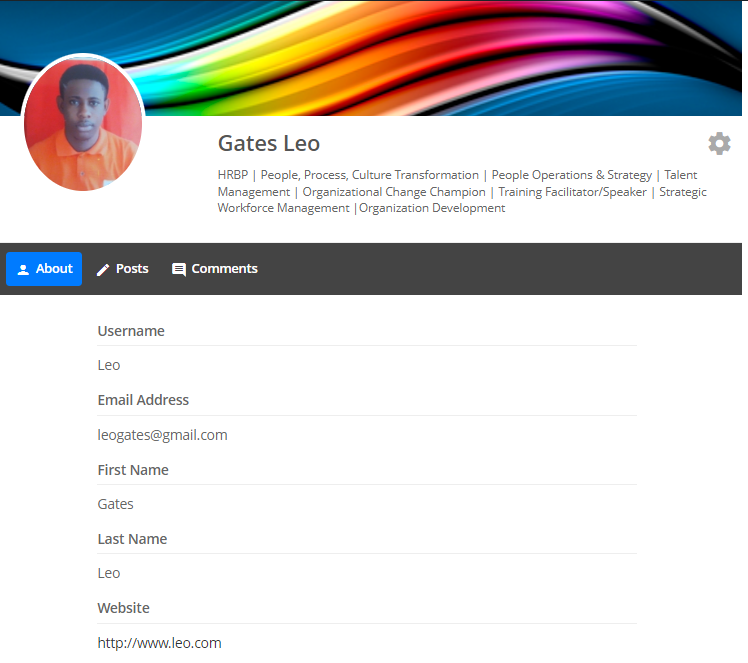The image size is (748, 663).
Task: Open the profile settings gear icon
Action: click(719, 144)
